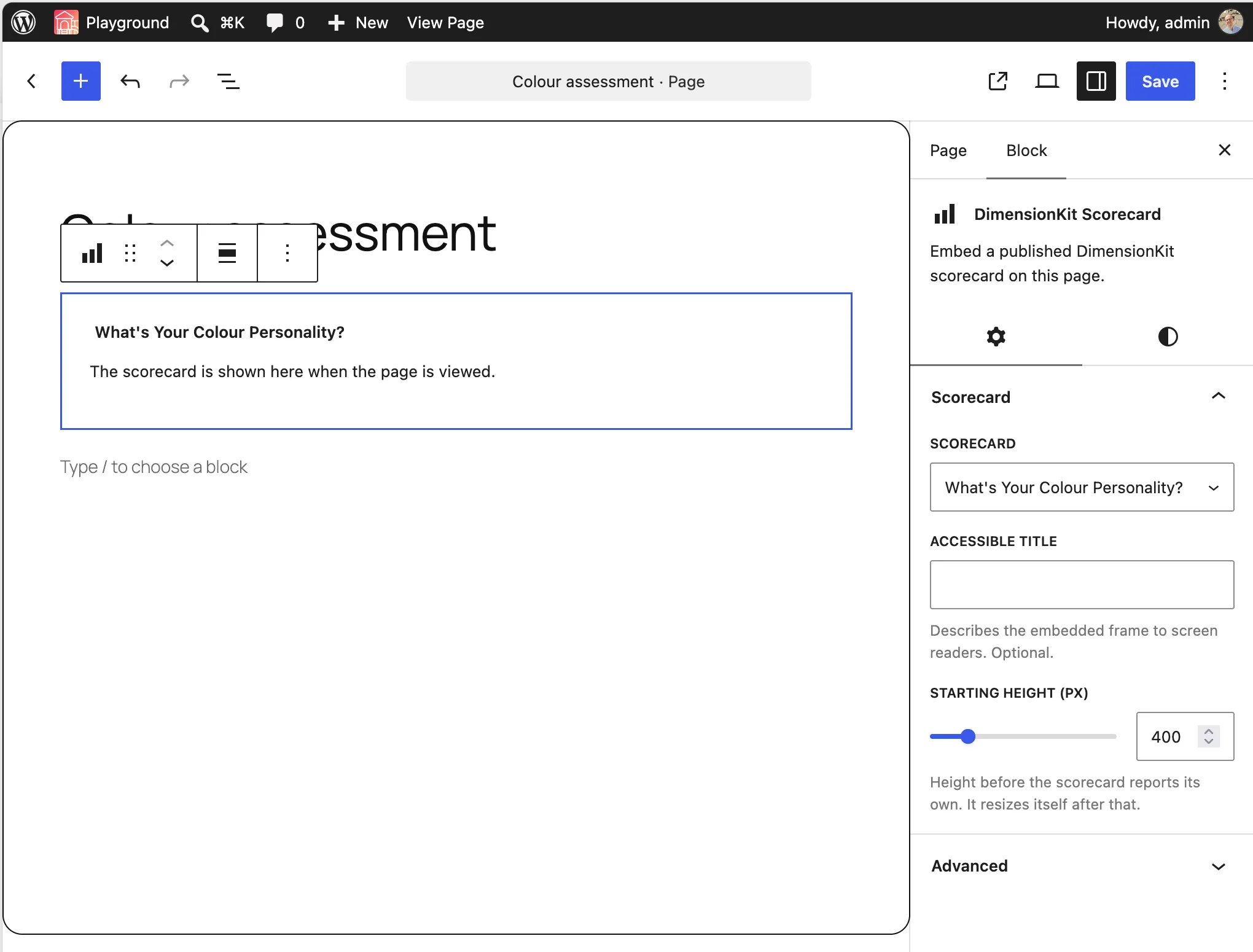Image resolution: width=1253 pixels, height=952 pixels.
Task: Switch to the Block tab
Action: point(1026,150)
